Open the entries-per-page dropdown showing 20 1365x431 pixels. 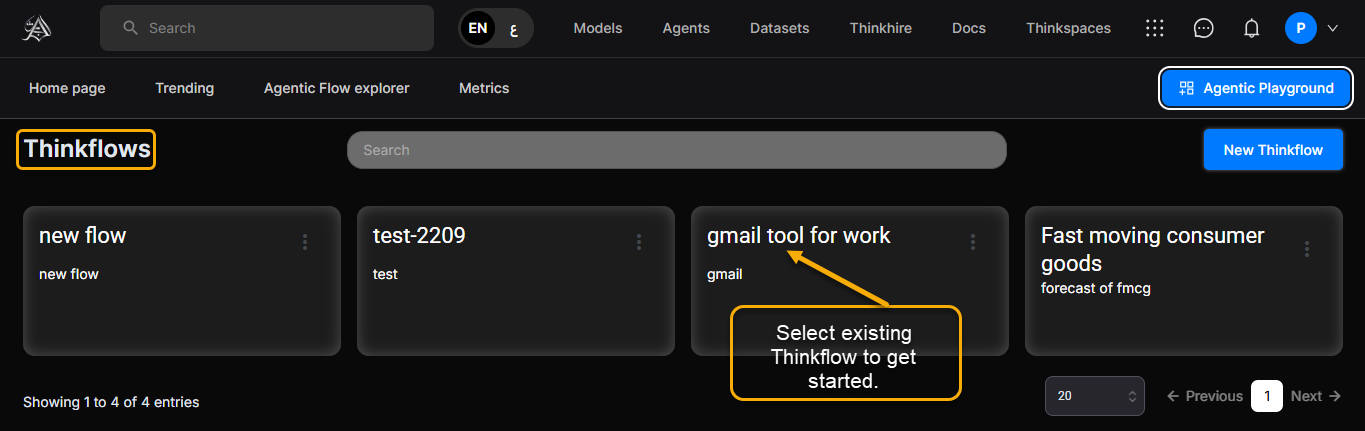pos(1094,396)
